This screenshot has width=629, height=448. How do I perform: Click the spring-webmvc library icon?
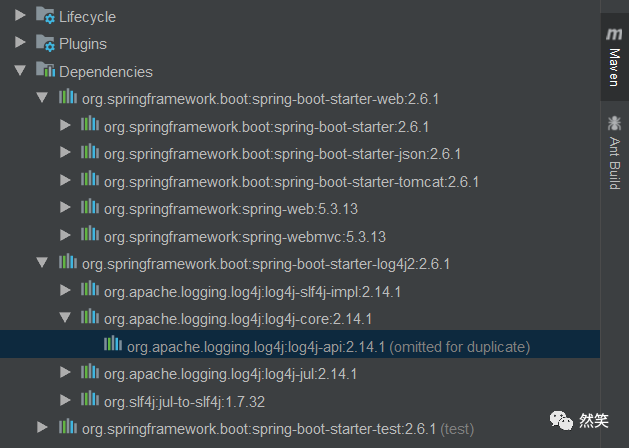(90, 236)
